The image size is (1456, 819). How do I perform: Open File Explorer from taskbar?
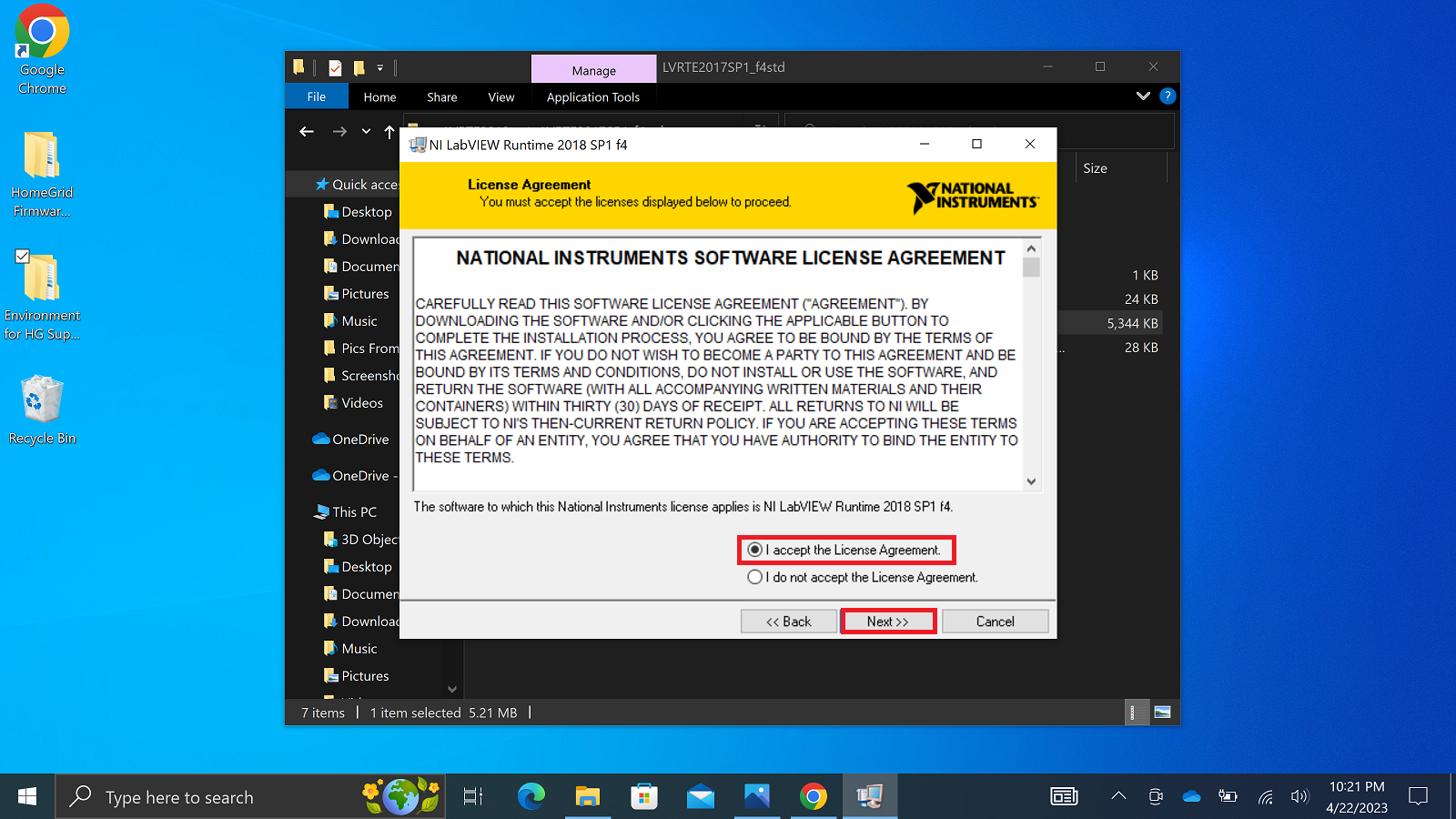tap(588, 797)
